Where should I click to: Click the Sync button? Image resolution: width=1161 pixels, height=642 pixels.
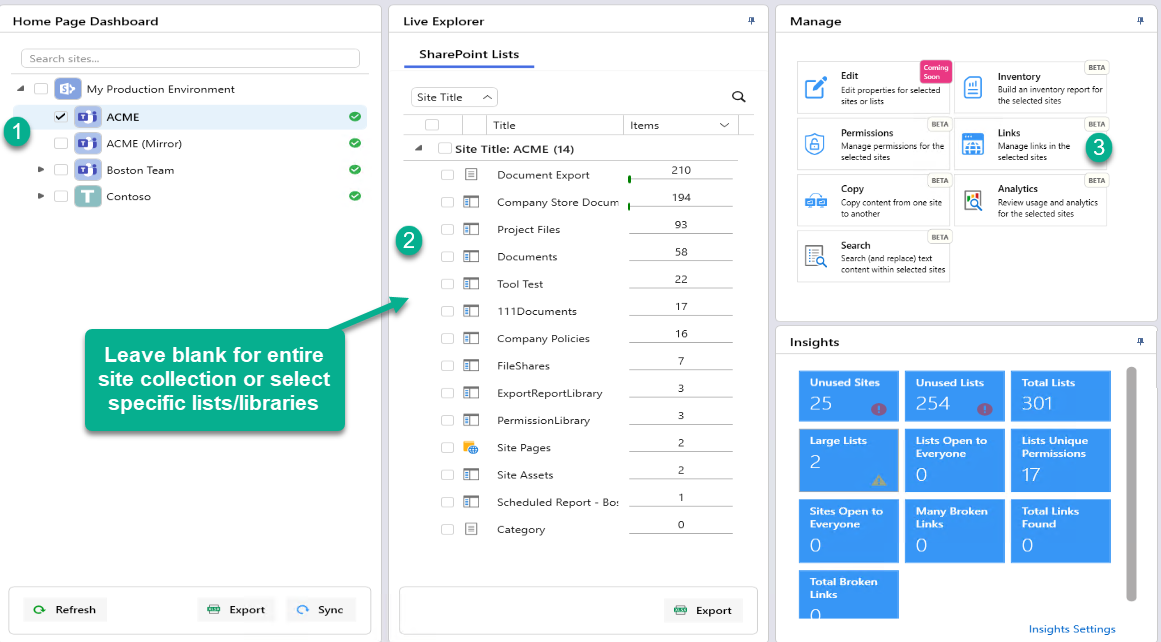[x=321, y=609]
